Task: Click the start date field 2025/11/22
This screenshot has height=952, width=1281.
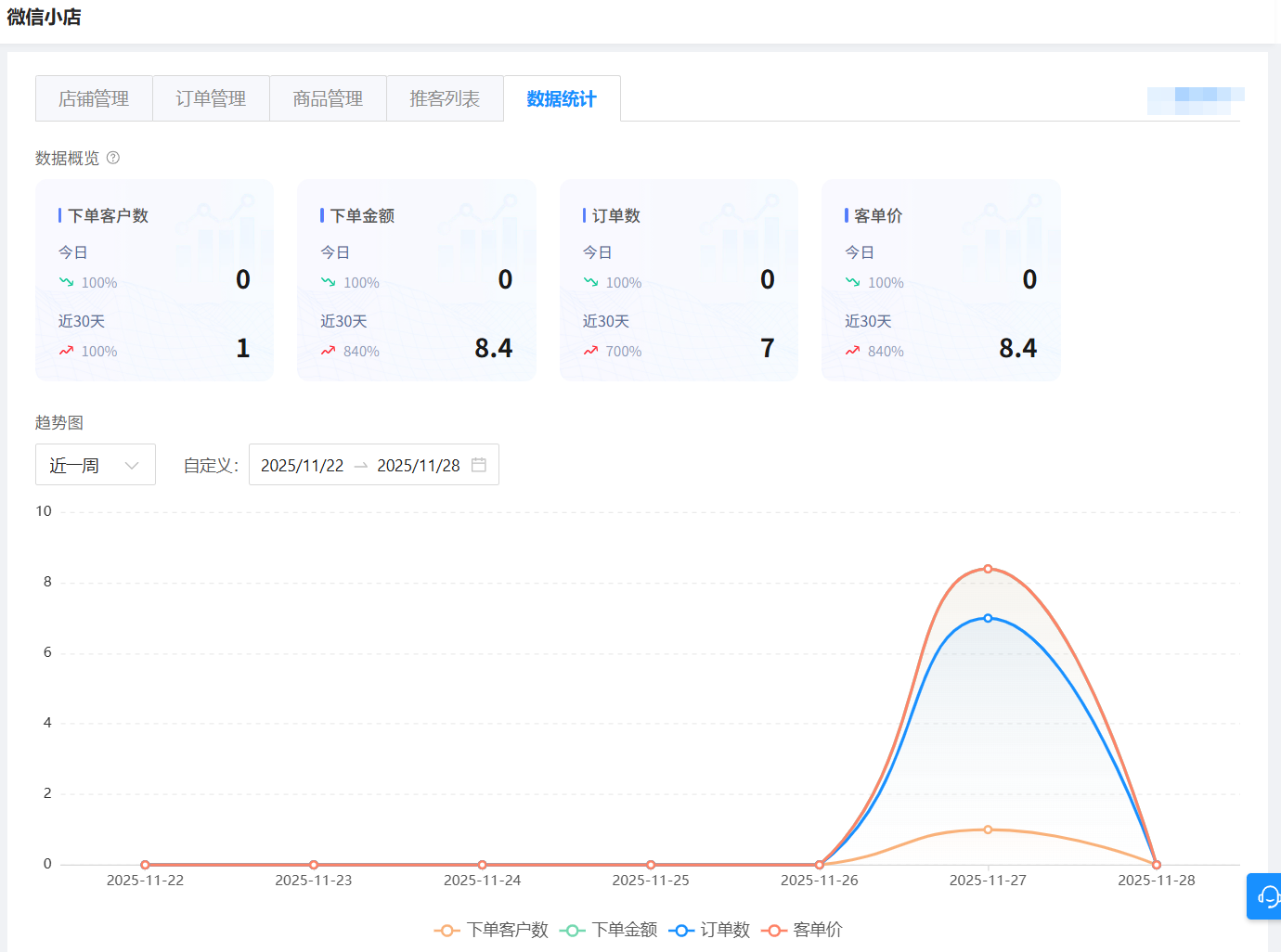Action: pos(302,465)
